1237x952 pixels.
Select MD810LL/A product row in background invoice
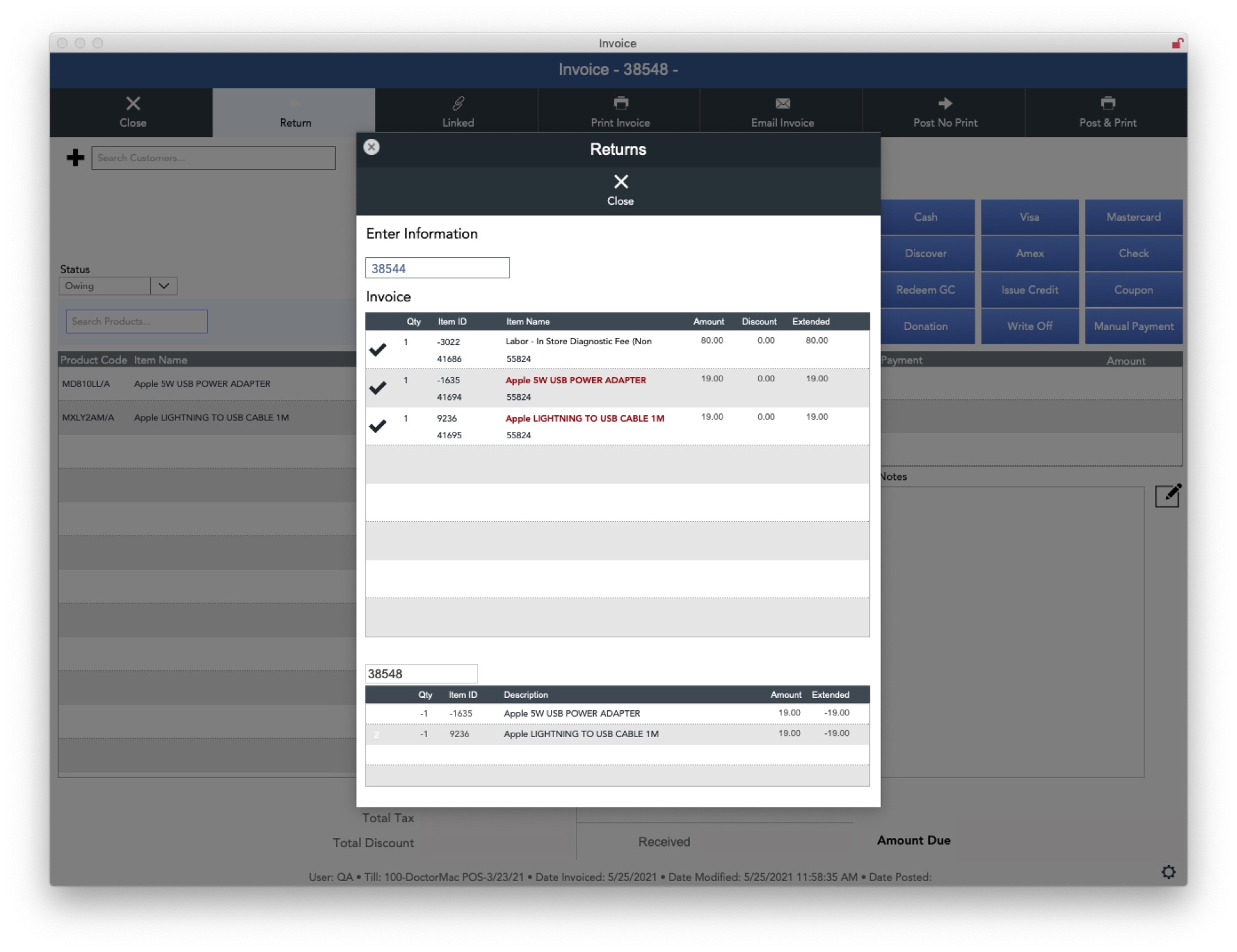click(x=207, y=384)
